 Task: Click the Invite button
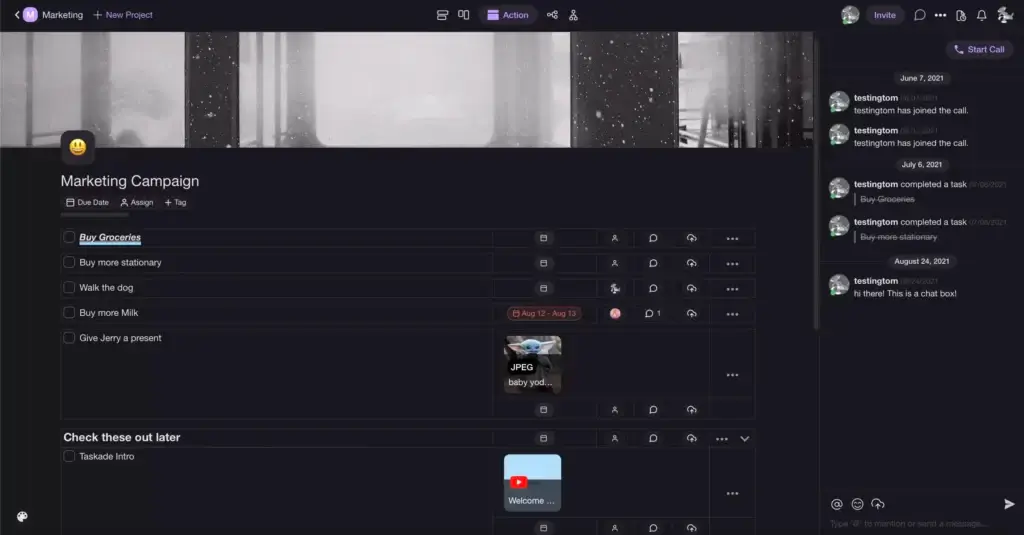point(884,15)
